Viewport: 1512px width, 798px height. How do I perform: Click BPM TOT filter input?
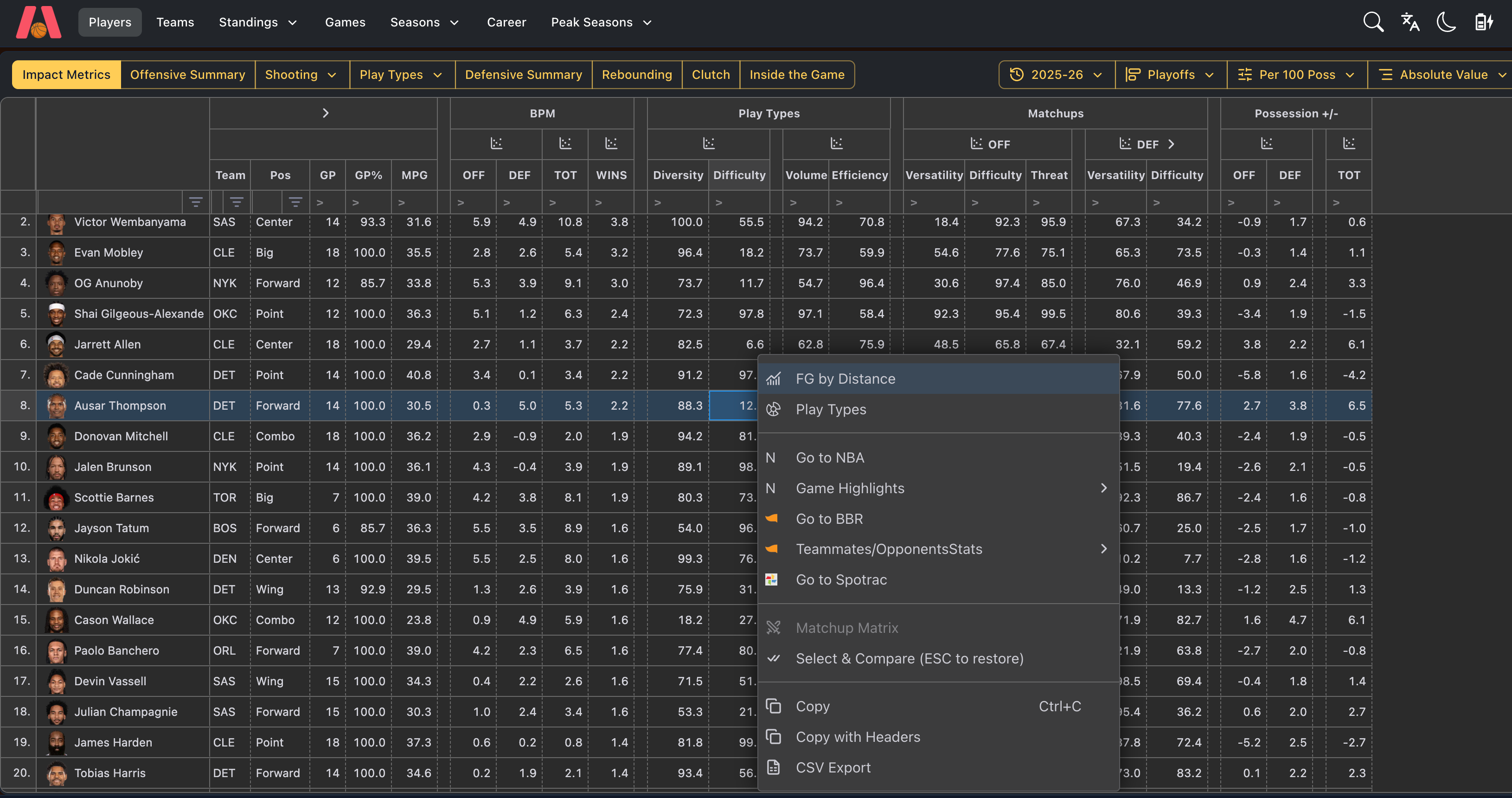pyautogui.click(x=565, y=202)
